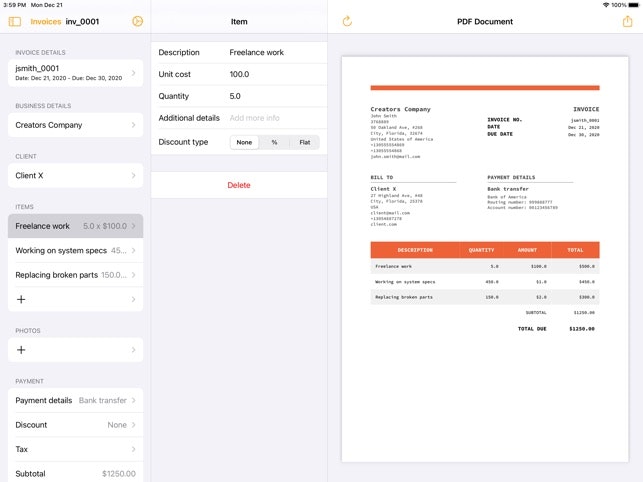Click the refresh PDF icon

coord(347,21)
